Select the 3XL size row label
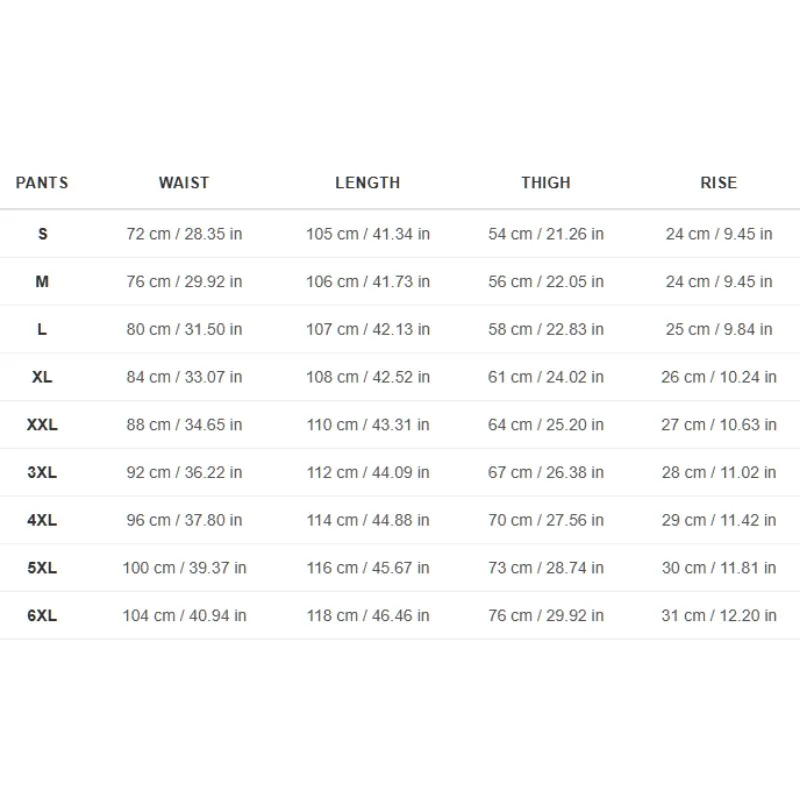Screen dimensions: 800x800 click(x=42, y=472)
